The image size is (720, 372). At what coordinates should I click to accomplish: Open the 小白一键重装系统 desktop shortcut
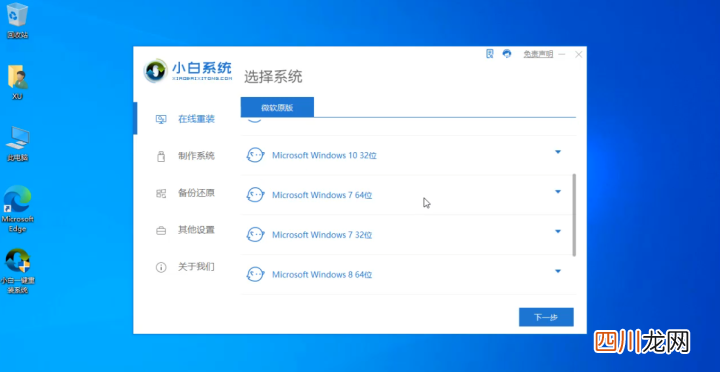coord(17,271)
